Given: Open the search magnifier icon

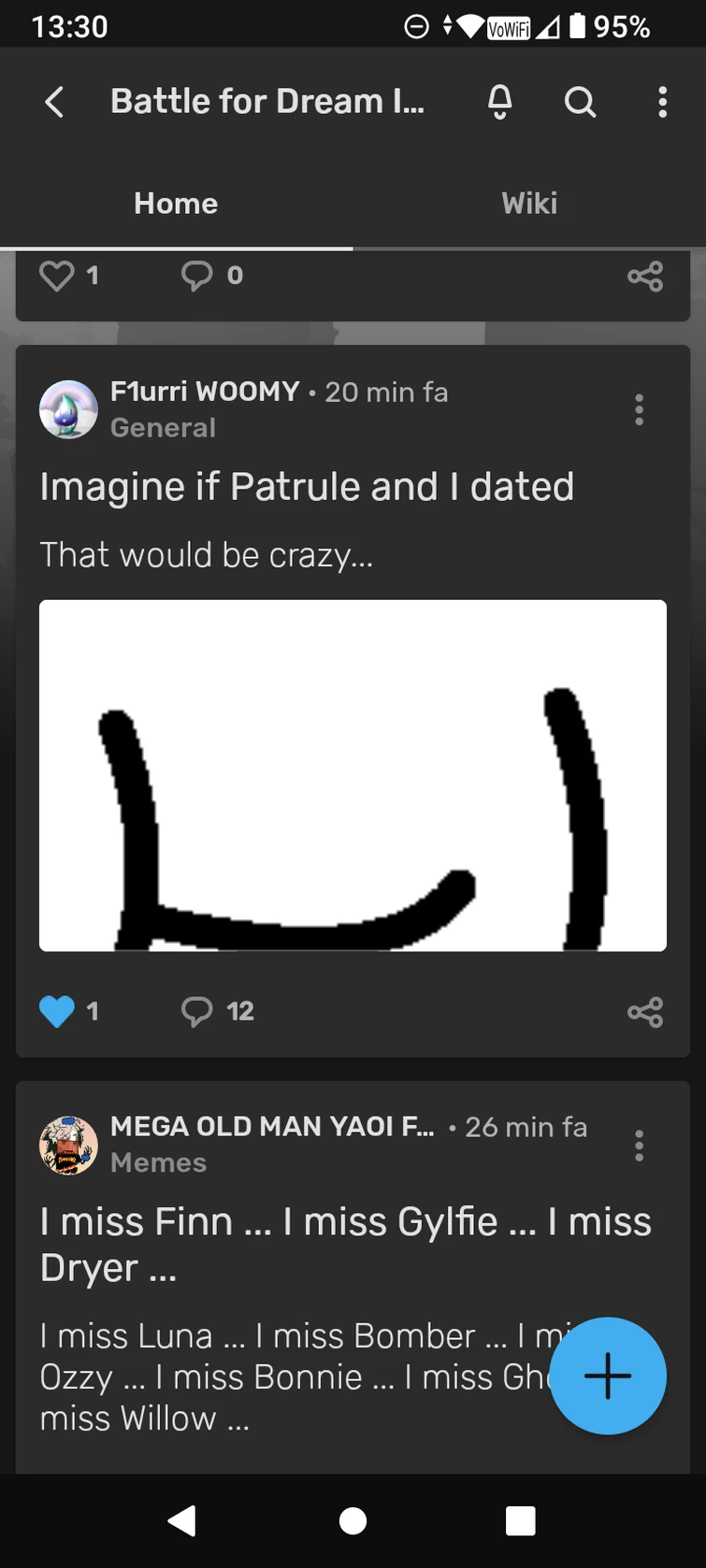Looking at the screenshot, I should point(580,101).
